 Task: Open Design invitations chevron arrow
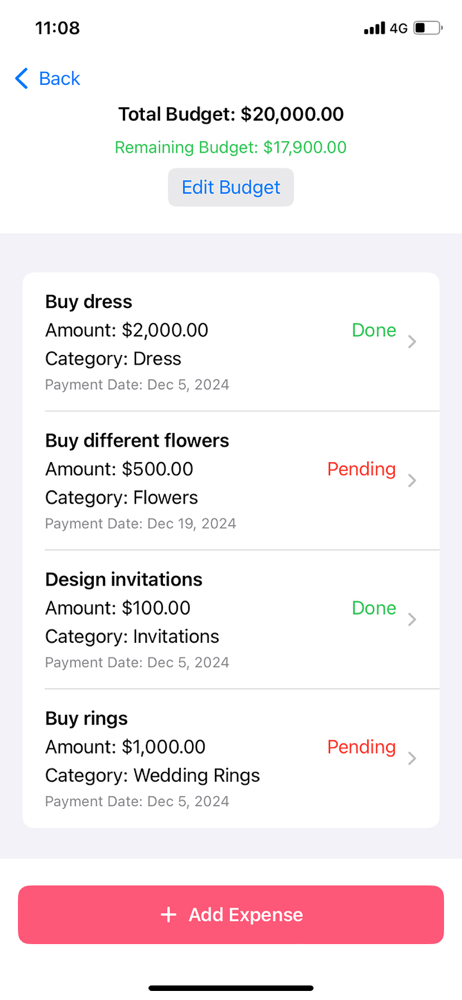click(x=412, y=619)
